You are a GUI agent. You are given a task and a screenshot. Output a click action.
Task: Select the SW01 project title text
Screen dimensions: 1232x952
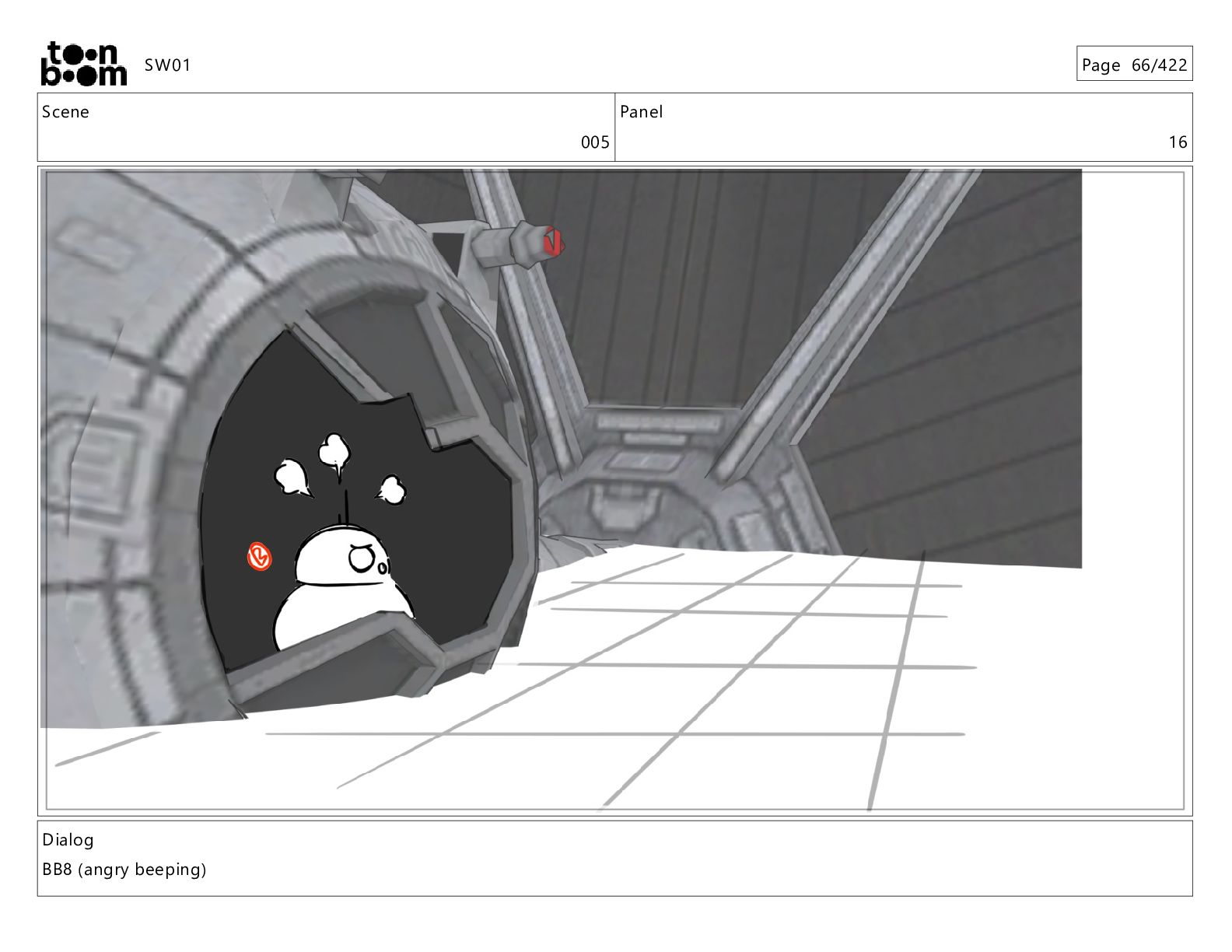tap(167, 65)
